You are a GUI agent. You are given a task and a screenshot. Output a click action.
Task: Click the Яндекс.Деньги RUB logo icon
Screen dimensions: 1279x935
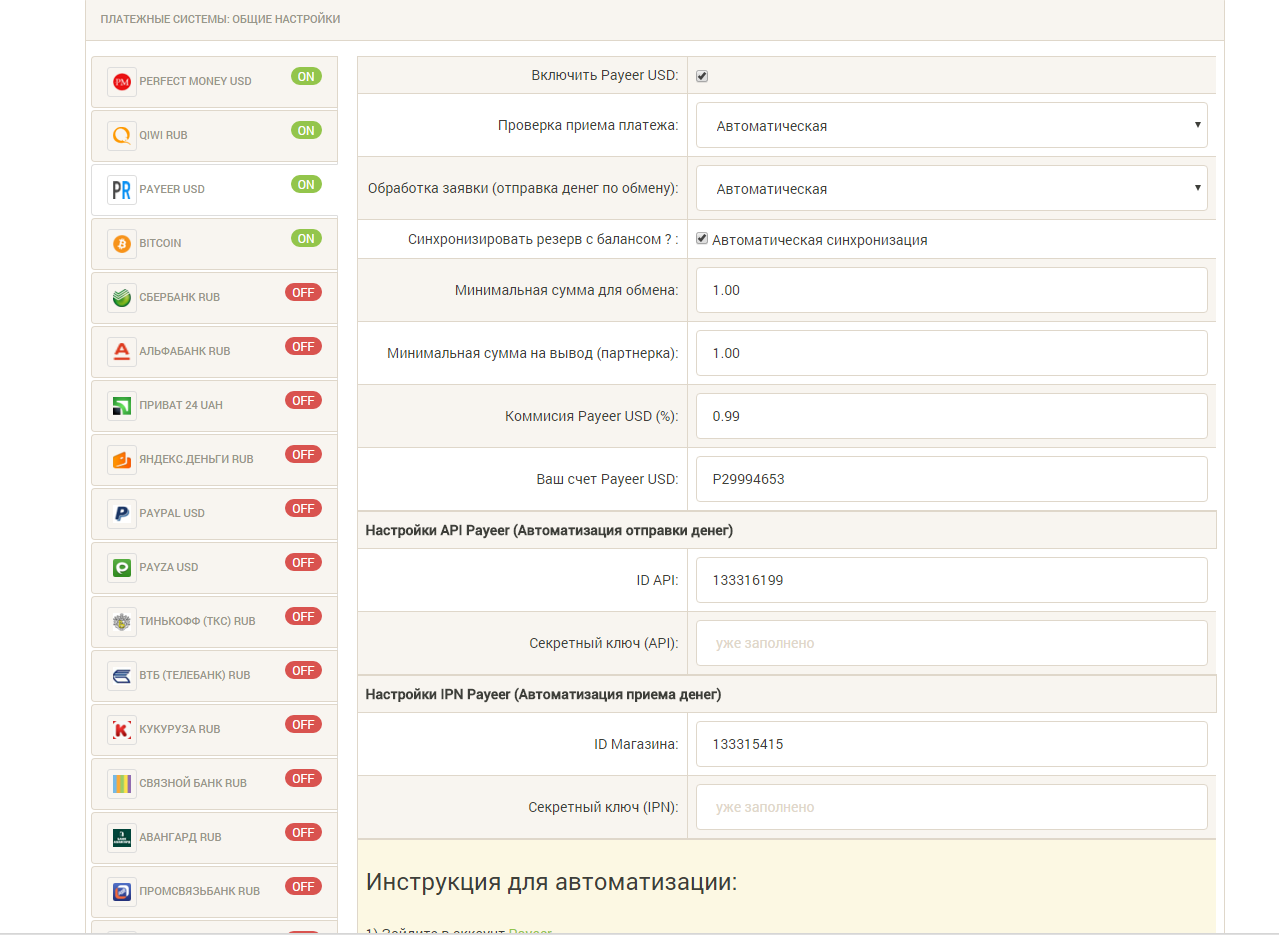pyautogui.click(x=122, y=460)
